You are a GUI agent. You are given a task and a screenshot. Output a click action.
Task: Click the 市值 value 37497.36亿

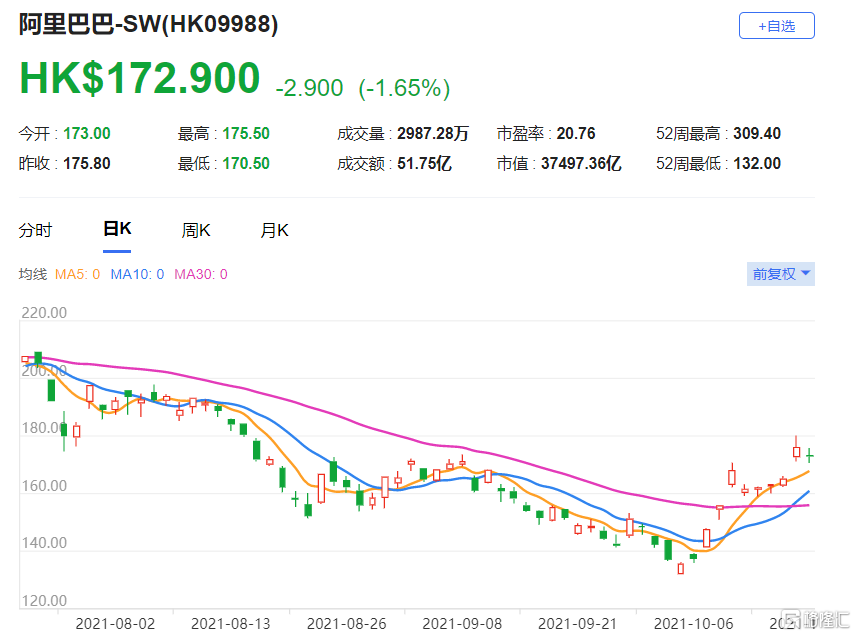581,163
